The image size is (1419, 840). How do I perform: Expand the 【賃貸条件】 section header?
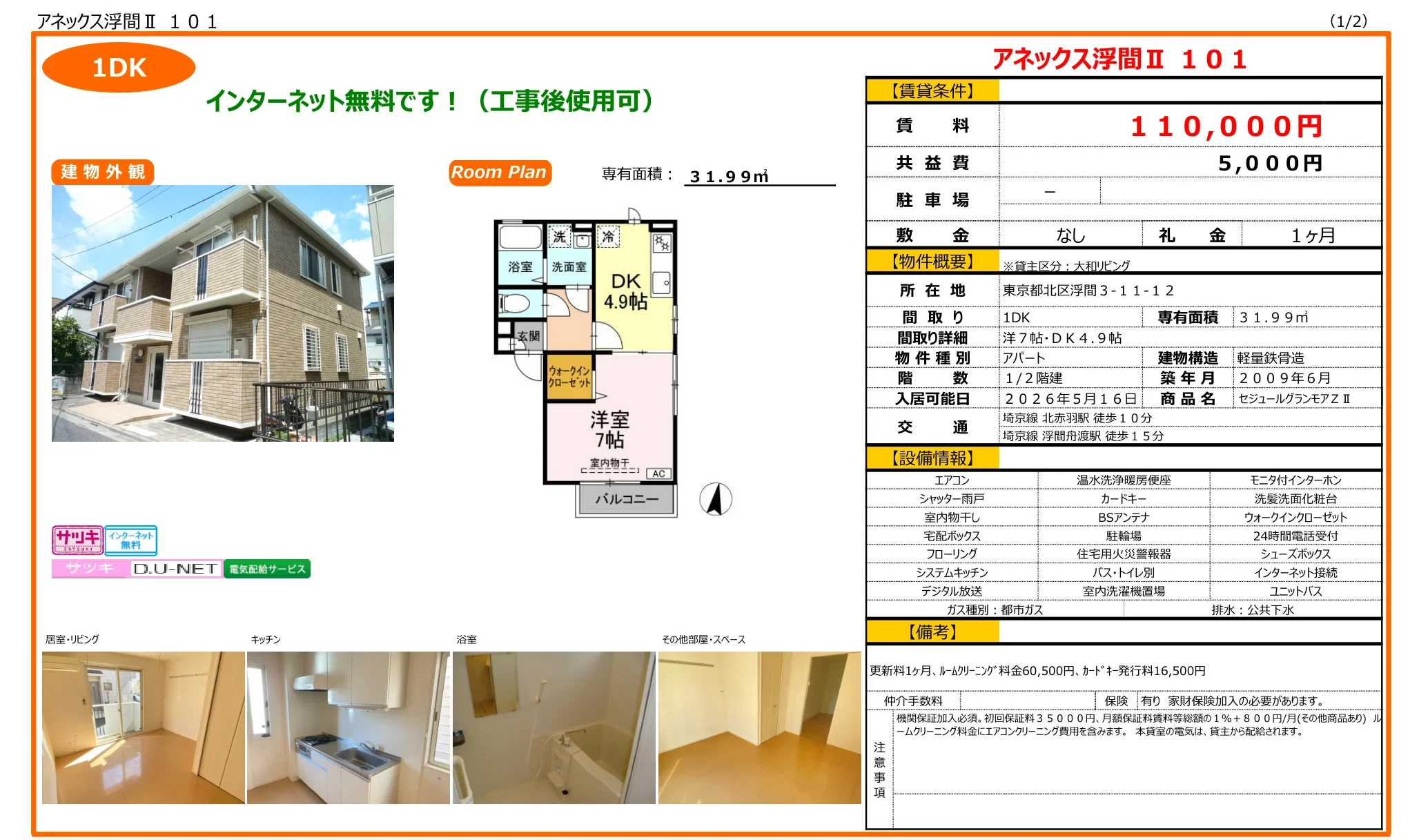click(932, 92)
